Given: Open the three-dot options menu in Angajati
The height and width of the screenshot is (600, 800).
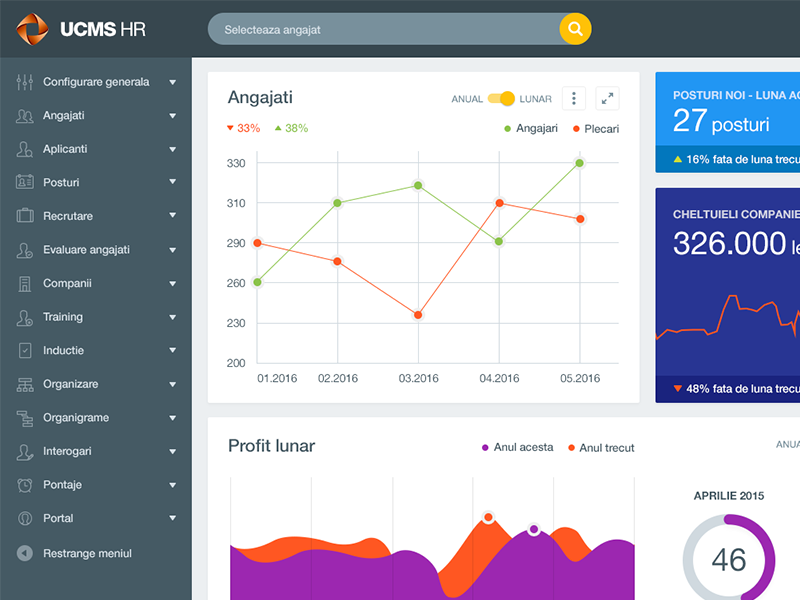Looking at the screenshot, I should [x=573, y=98].
